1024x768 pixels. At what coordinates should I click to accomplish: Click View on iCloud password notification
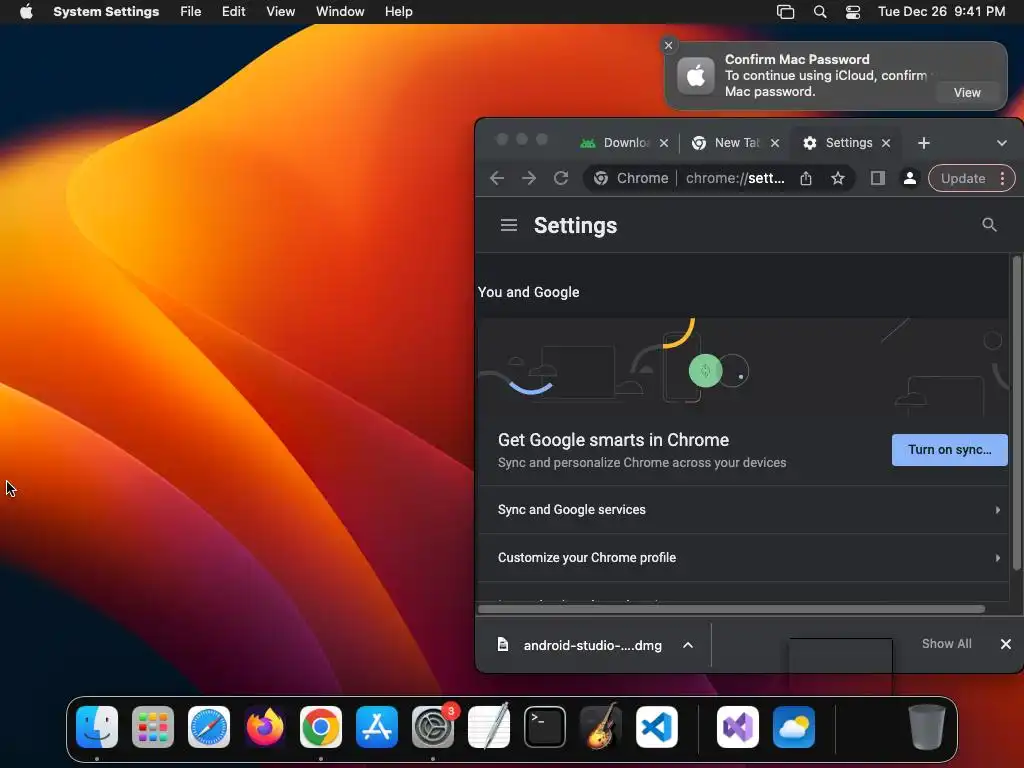point(967,93)
